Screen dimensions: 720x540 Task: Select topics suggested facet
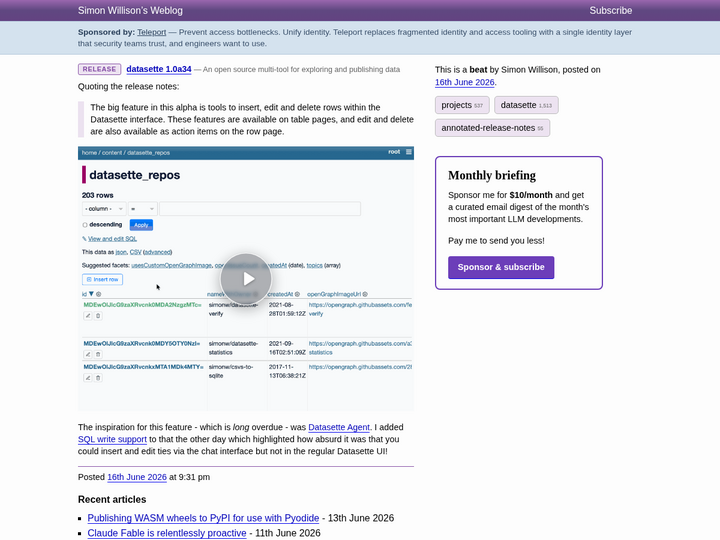[315, 265]
